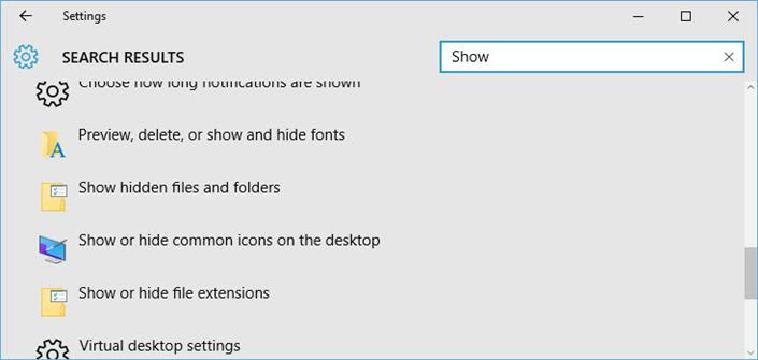This screenshot has width=758, height=360.
Task: Click the gear icon beside Virtual desktop settings
Action: (53, 349)
